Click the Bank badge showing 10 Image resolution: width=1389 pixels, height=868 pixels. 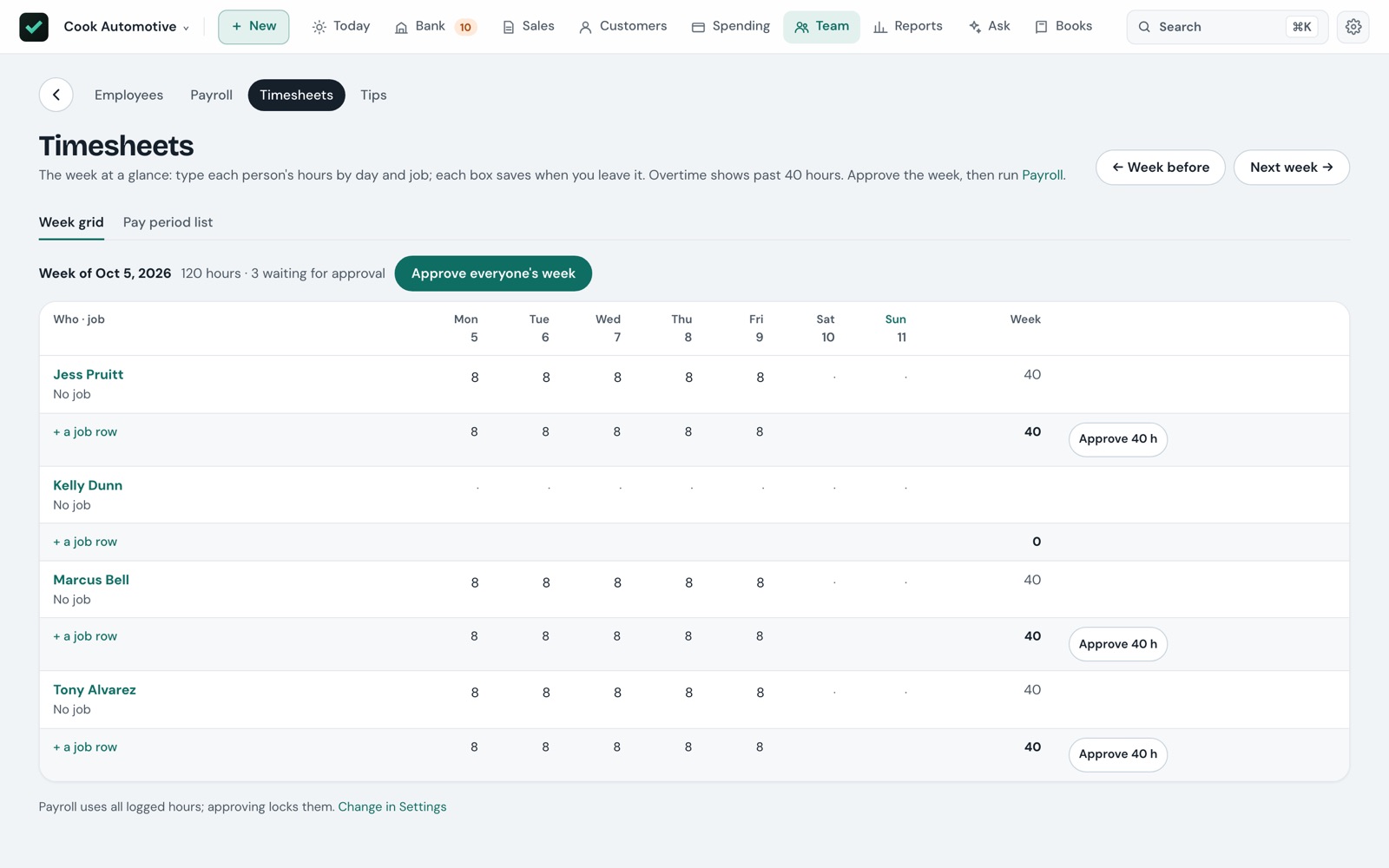click(x=465, y=27)
